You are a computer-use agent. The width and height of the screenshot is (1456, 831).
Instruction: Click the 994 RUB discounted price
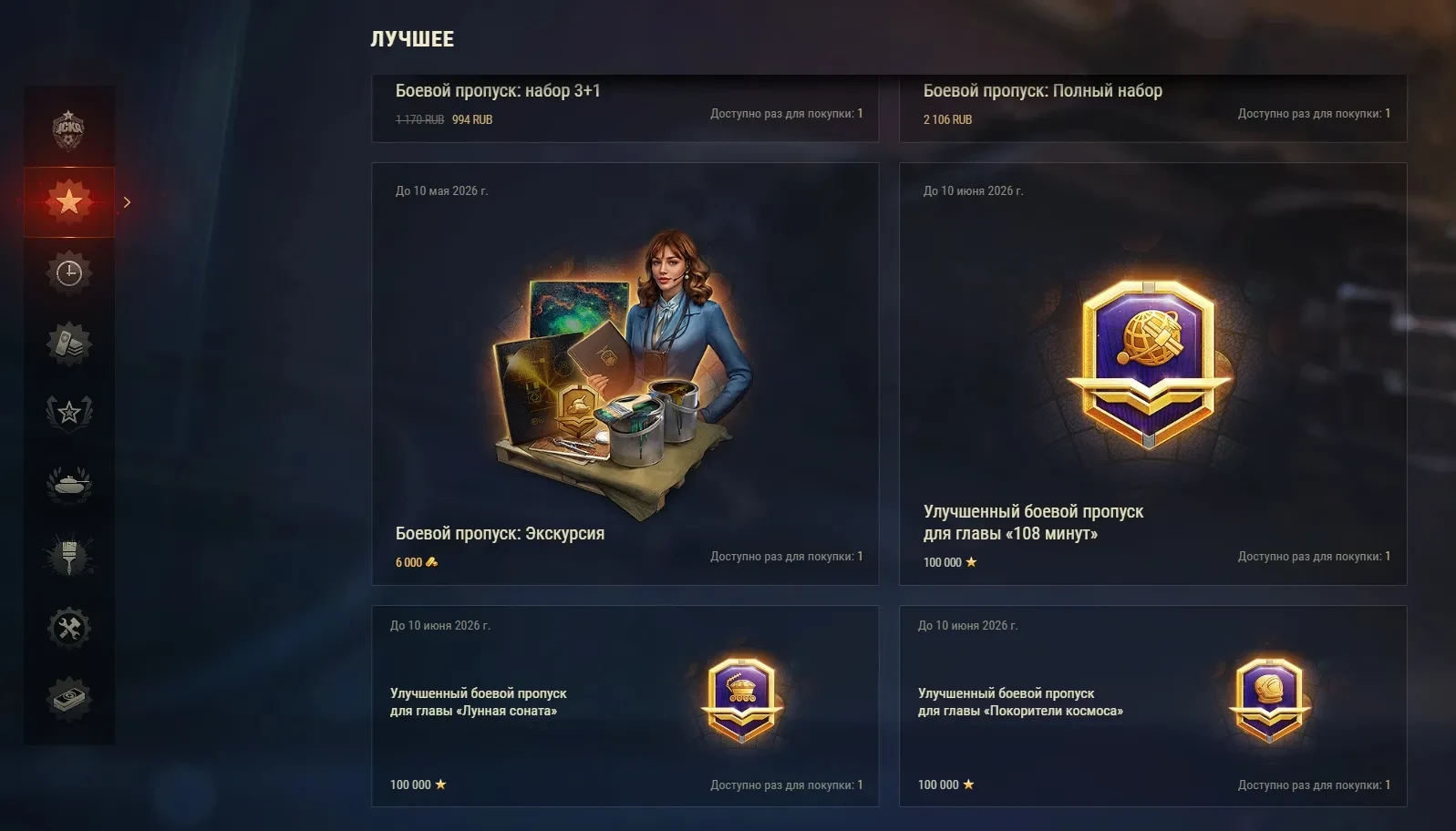[472, 119]
